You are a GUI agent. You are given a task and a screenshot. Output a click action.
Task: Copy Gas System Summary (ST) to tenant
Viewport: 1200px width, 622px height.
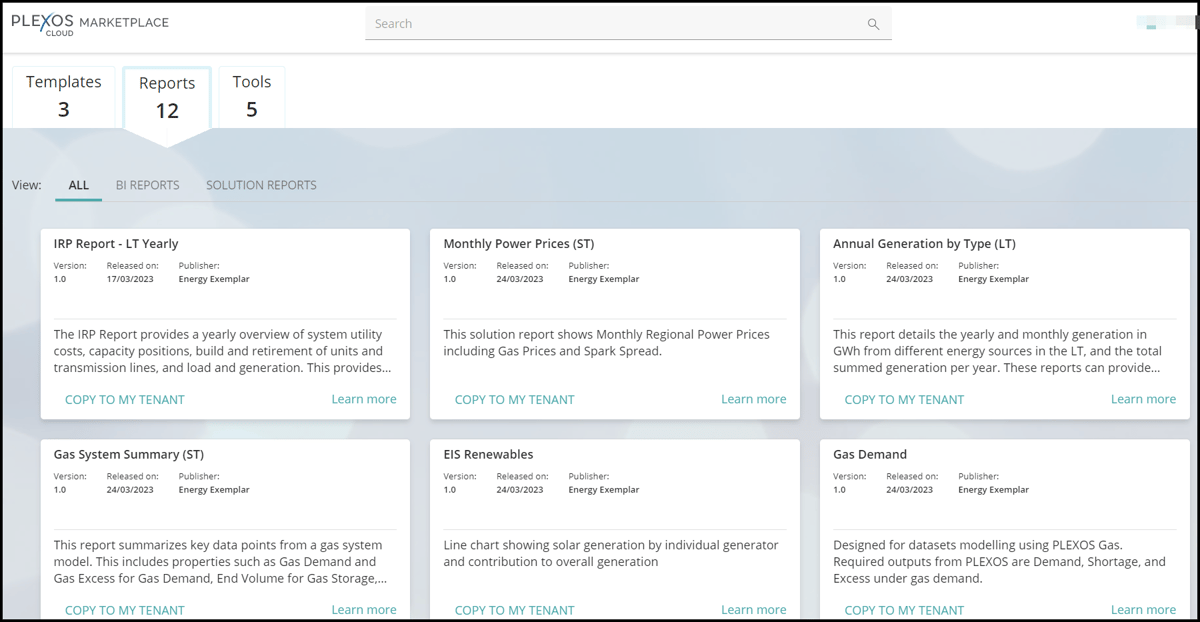125,610
